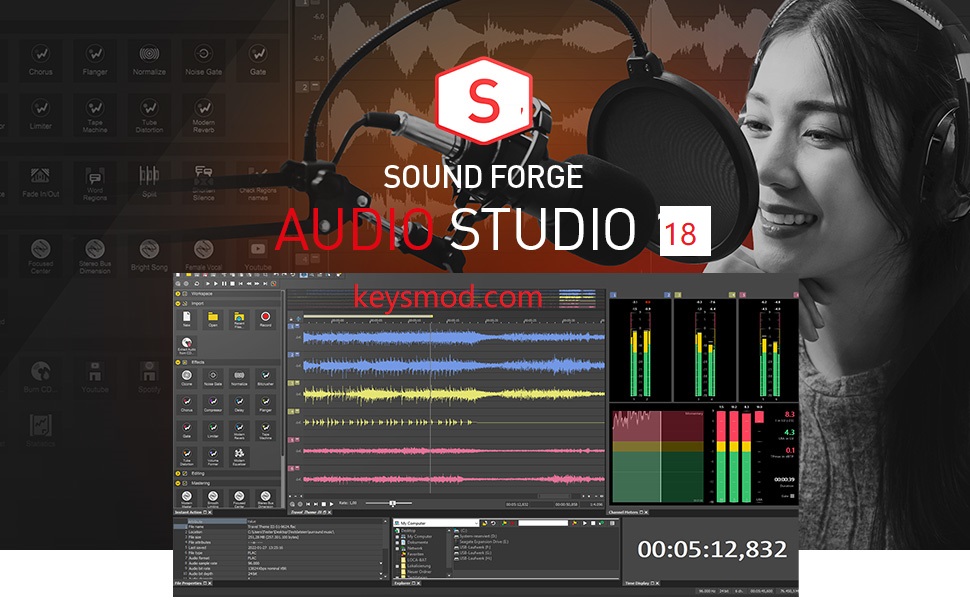
Task: Choose the Modern Equalizer effect
Action: (x=239, y=456)
